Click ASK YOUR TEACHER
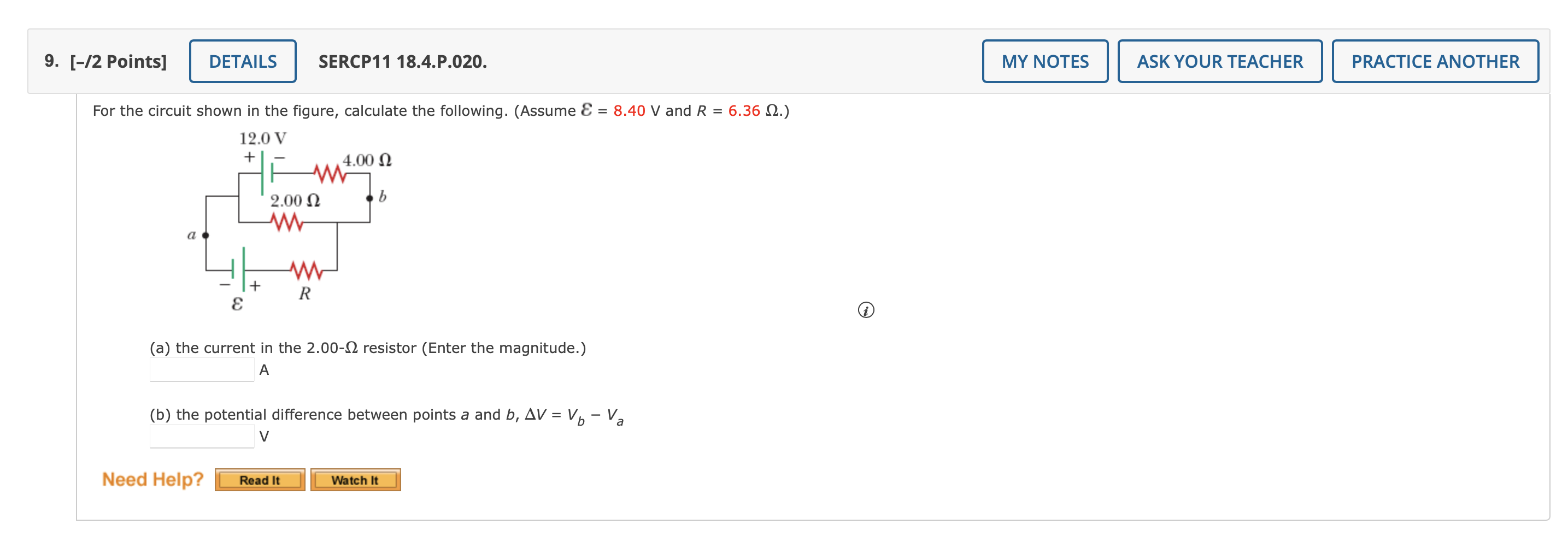This screenshot has height=559, width=1568. coord(1220,61)
